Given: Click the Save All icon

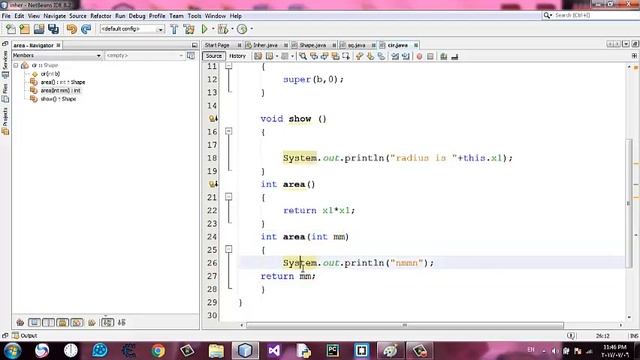Looking at the screenshot, I should coord(53,29).
